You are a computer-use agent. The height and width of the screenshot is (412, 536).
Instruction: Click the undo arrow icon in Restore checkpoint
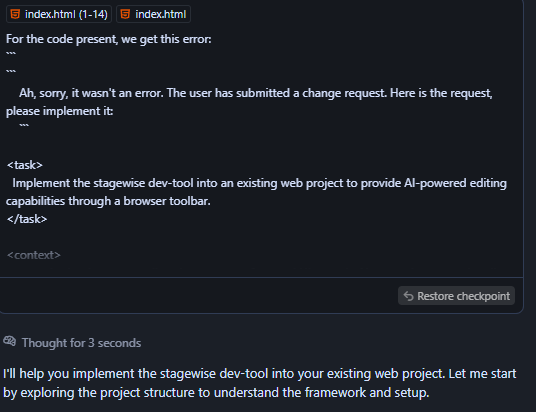408,296
